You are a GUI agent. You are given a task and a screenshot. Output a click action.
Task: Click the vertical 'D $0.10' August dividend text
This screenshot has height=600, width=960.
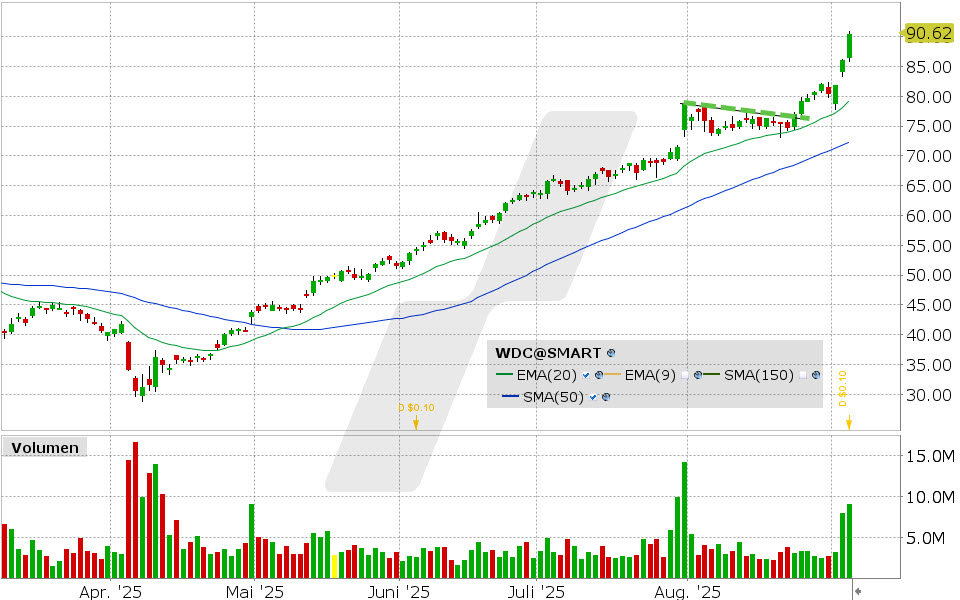click(x=842, y=388)
